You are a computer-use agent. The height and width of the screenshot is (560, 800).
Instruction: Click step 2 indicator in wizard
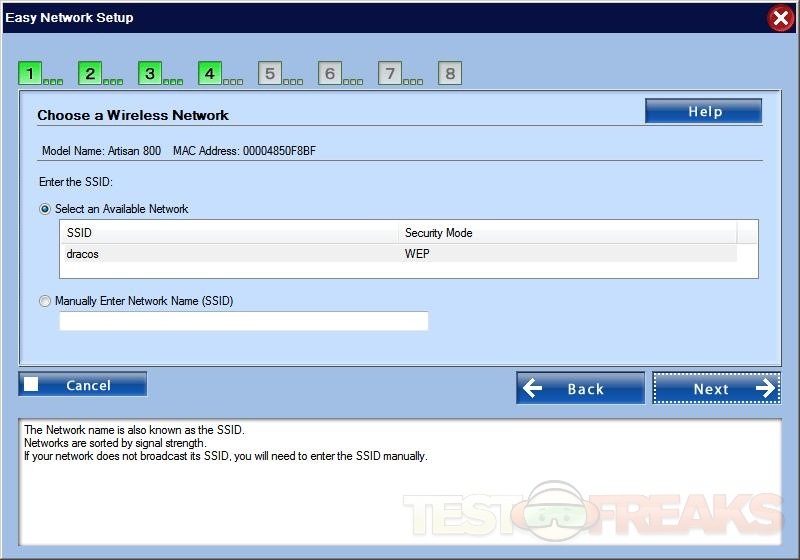pyautogui.click(x=90, y=73)
